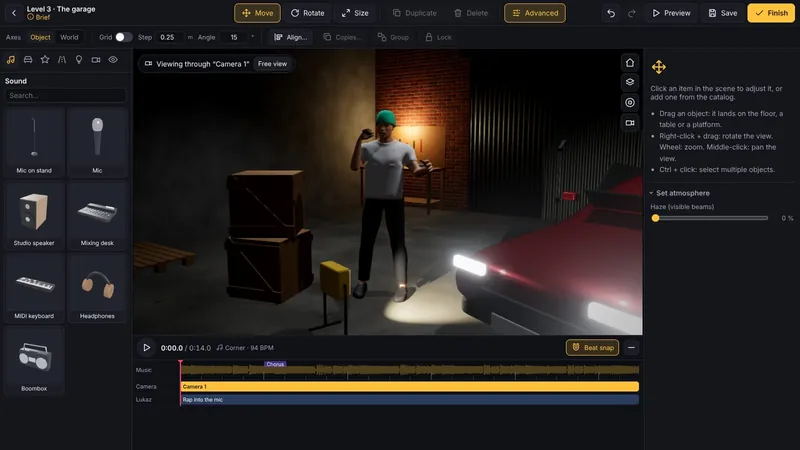Redo the last action

[632, 13]
